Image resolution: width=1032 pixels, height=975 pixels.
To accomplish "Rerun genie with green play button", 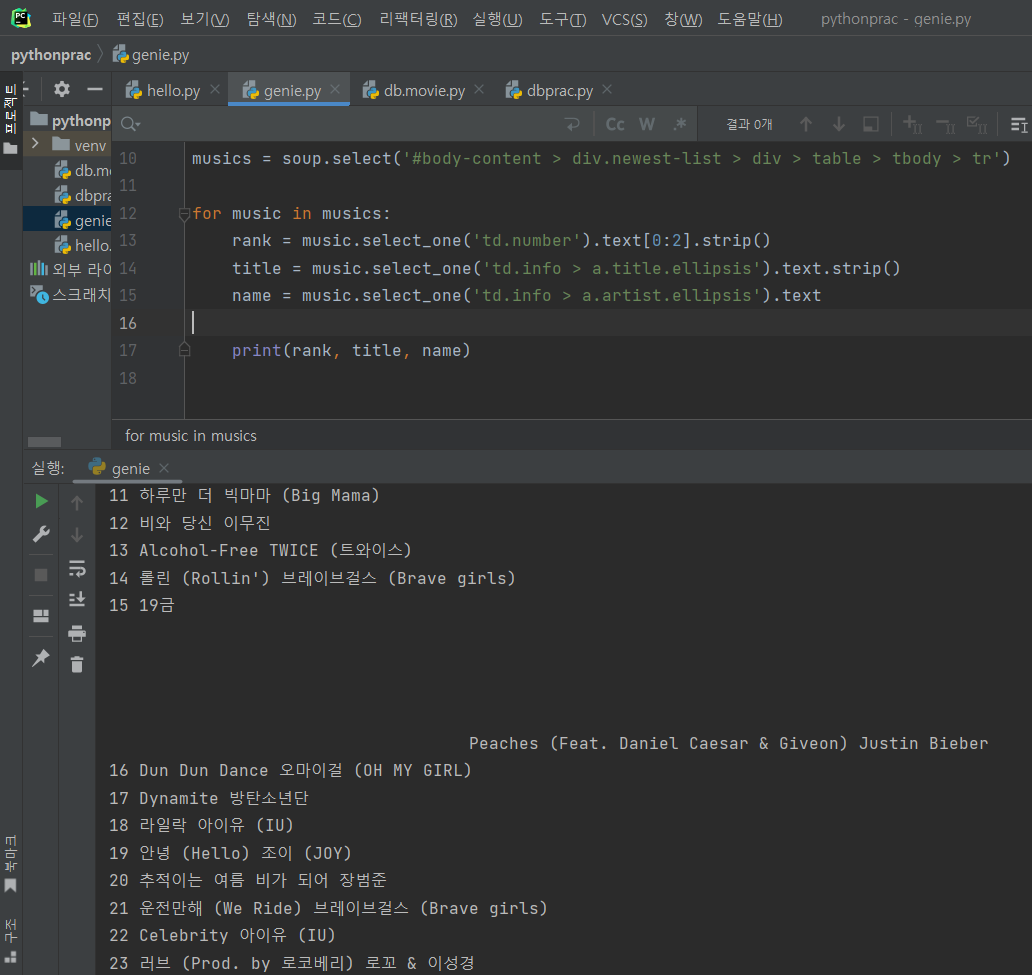I will click(x=41, y=501).
